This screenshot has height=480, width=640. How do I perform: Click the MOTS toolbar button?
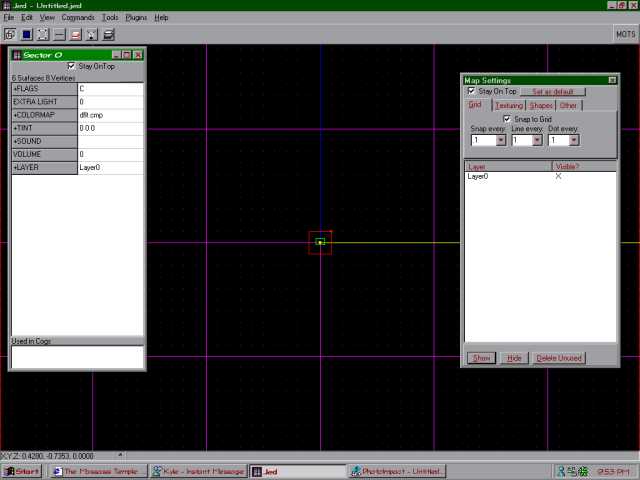tap(625, 34)
